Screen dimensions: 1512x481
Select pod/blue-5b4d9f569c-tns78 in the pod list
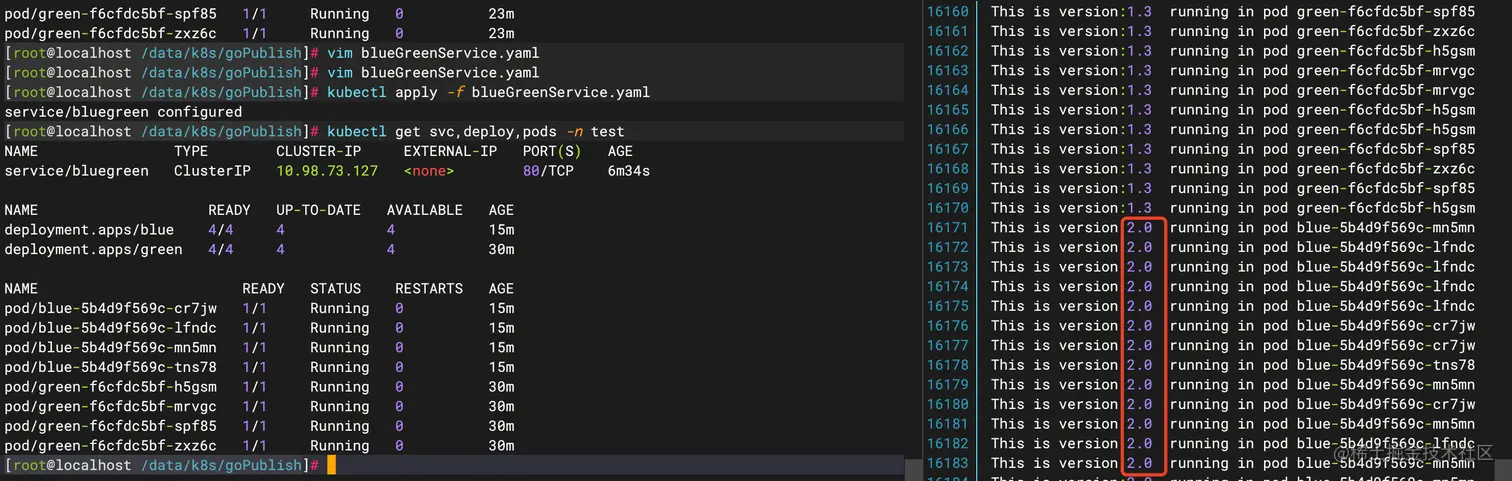click(x=110, y=367)
